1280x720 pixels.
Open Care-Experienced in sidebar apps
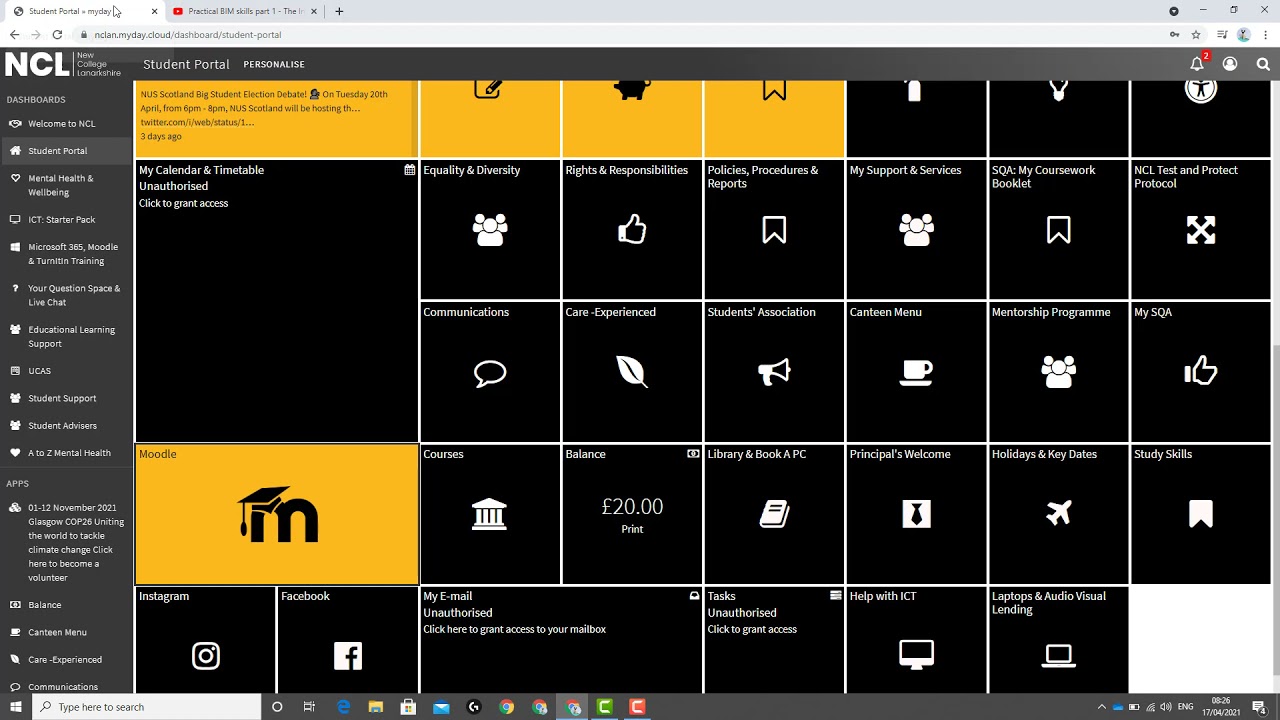click(66, 660)
